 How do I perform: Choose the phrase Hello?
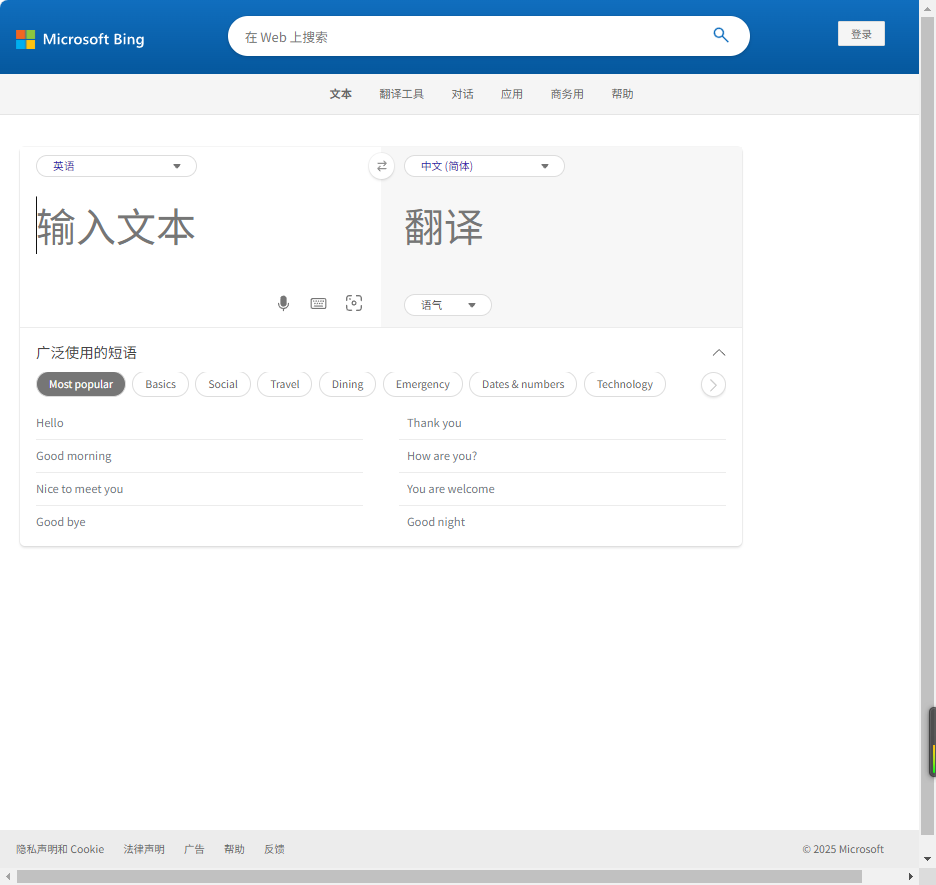199,423
